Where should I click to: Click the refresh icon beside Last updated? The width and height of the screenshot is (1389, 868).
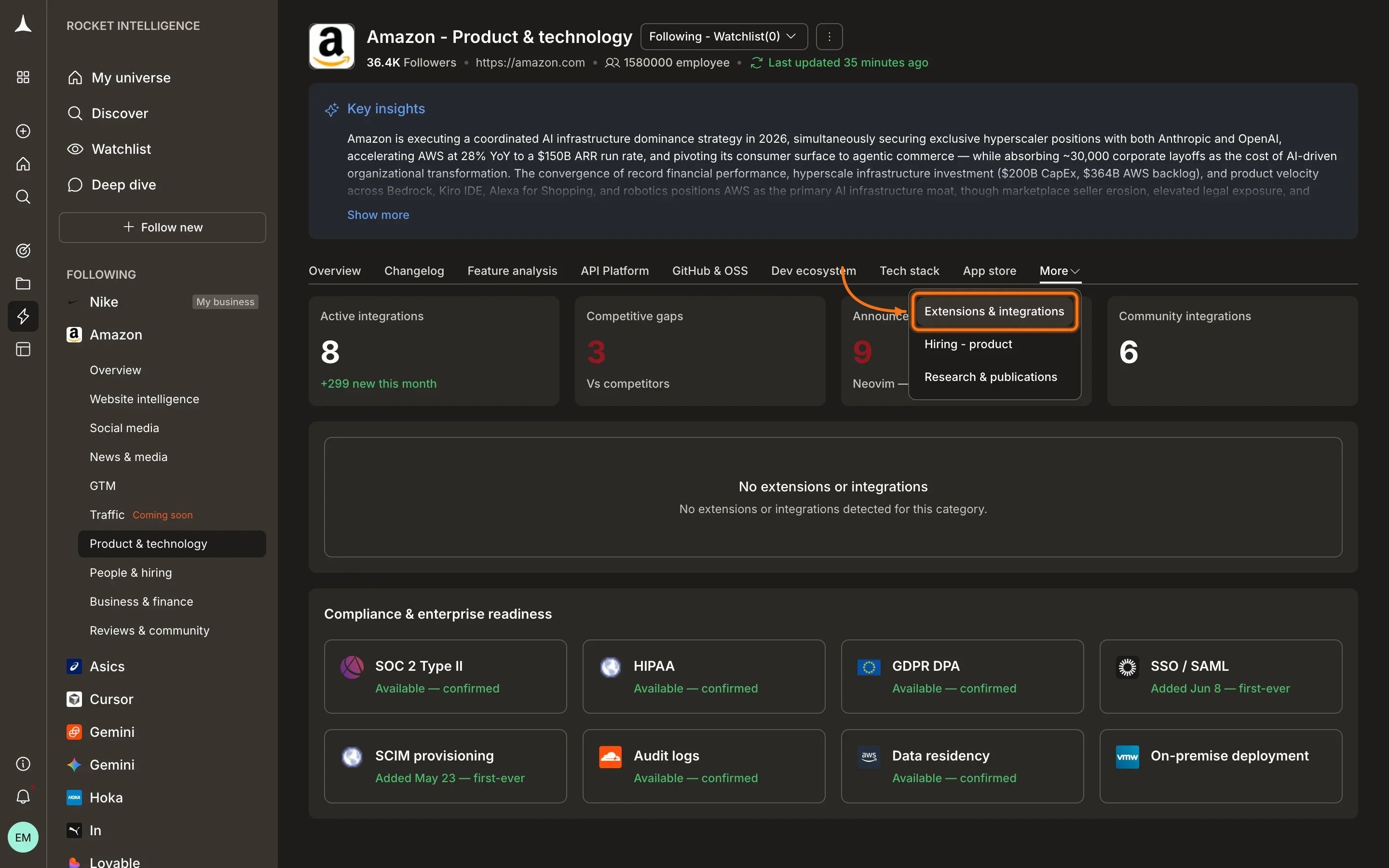coord(756,63)
